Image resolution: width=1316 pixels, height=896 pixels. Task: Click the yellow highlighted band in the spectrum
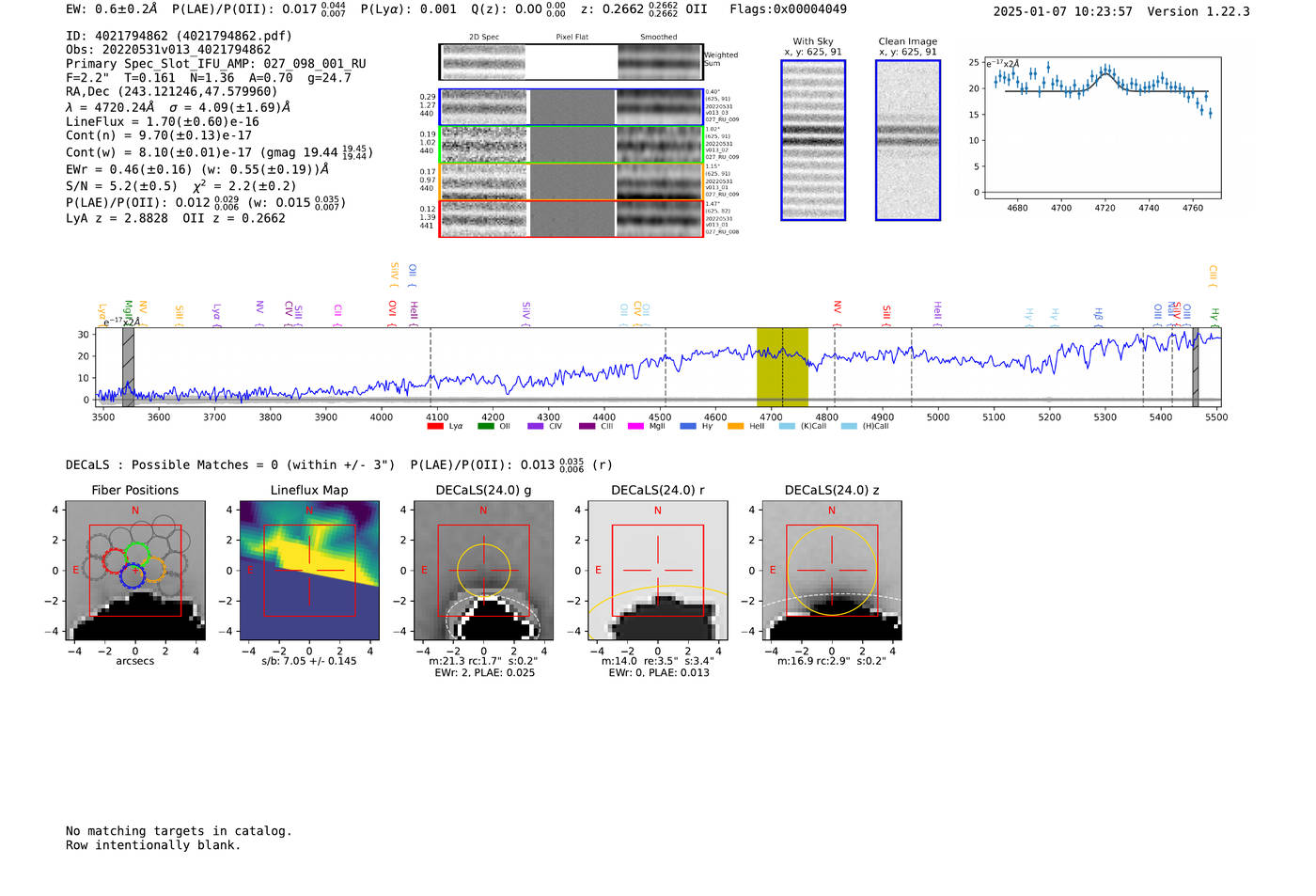click(782, 367)
